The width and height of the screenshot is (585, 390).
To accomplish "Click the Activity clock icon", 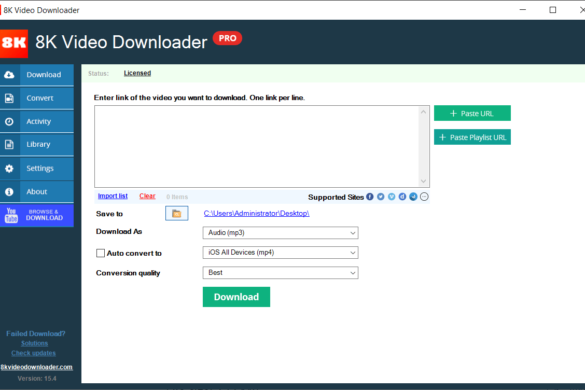I will pos(9,122).
